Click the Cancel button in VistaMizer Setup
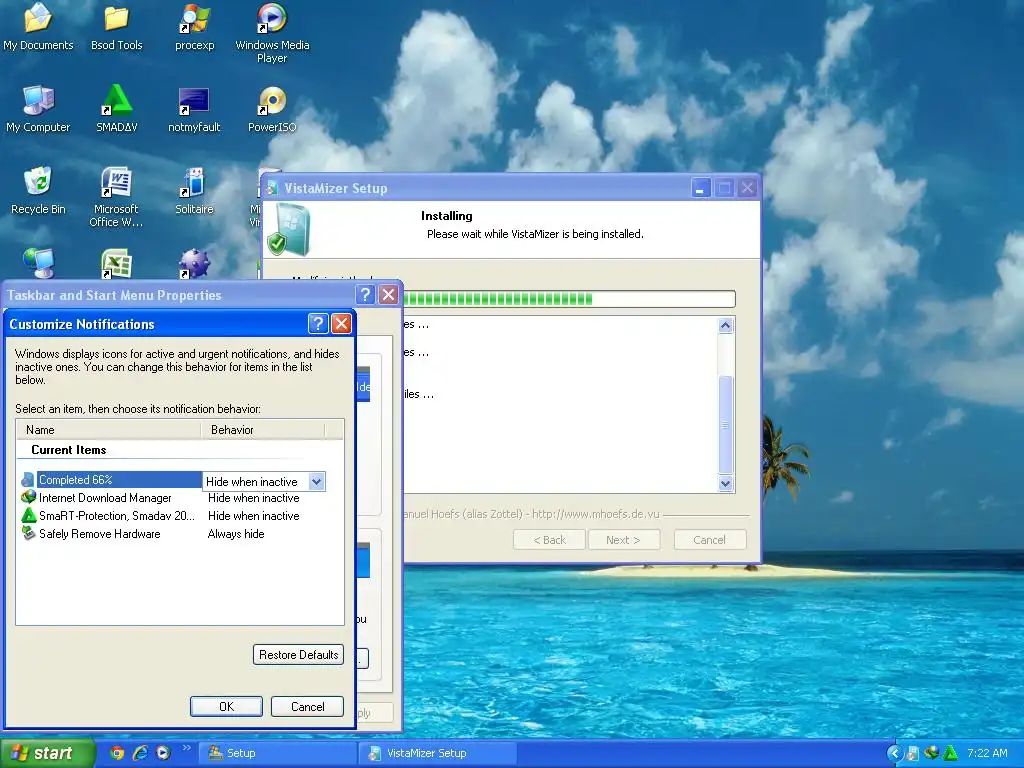 710,540
